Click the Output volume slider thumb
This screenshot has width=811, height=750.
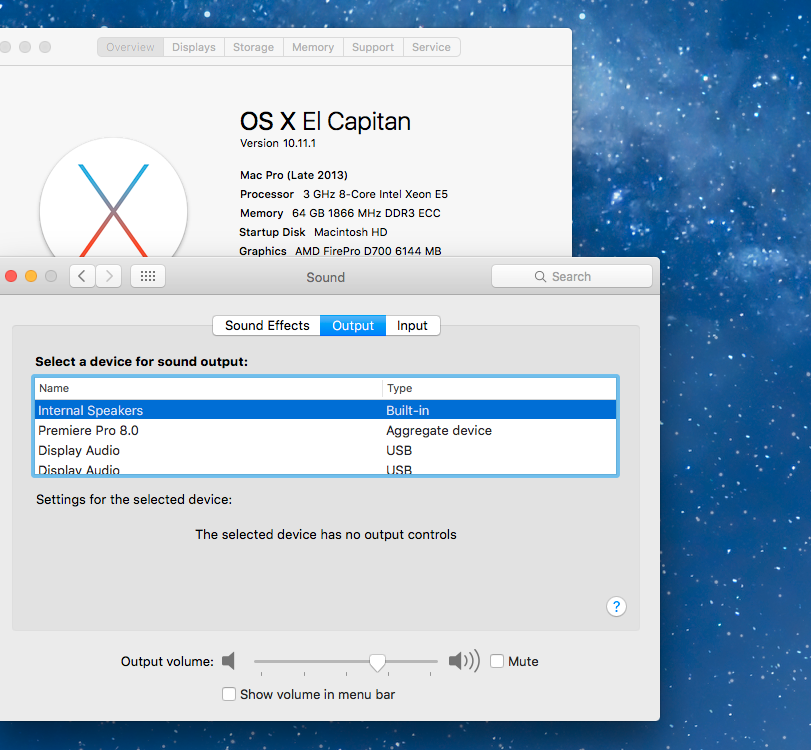tap(377, 662)
